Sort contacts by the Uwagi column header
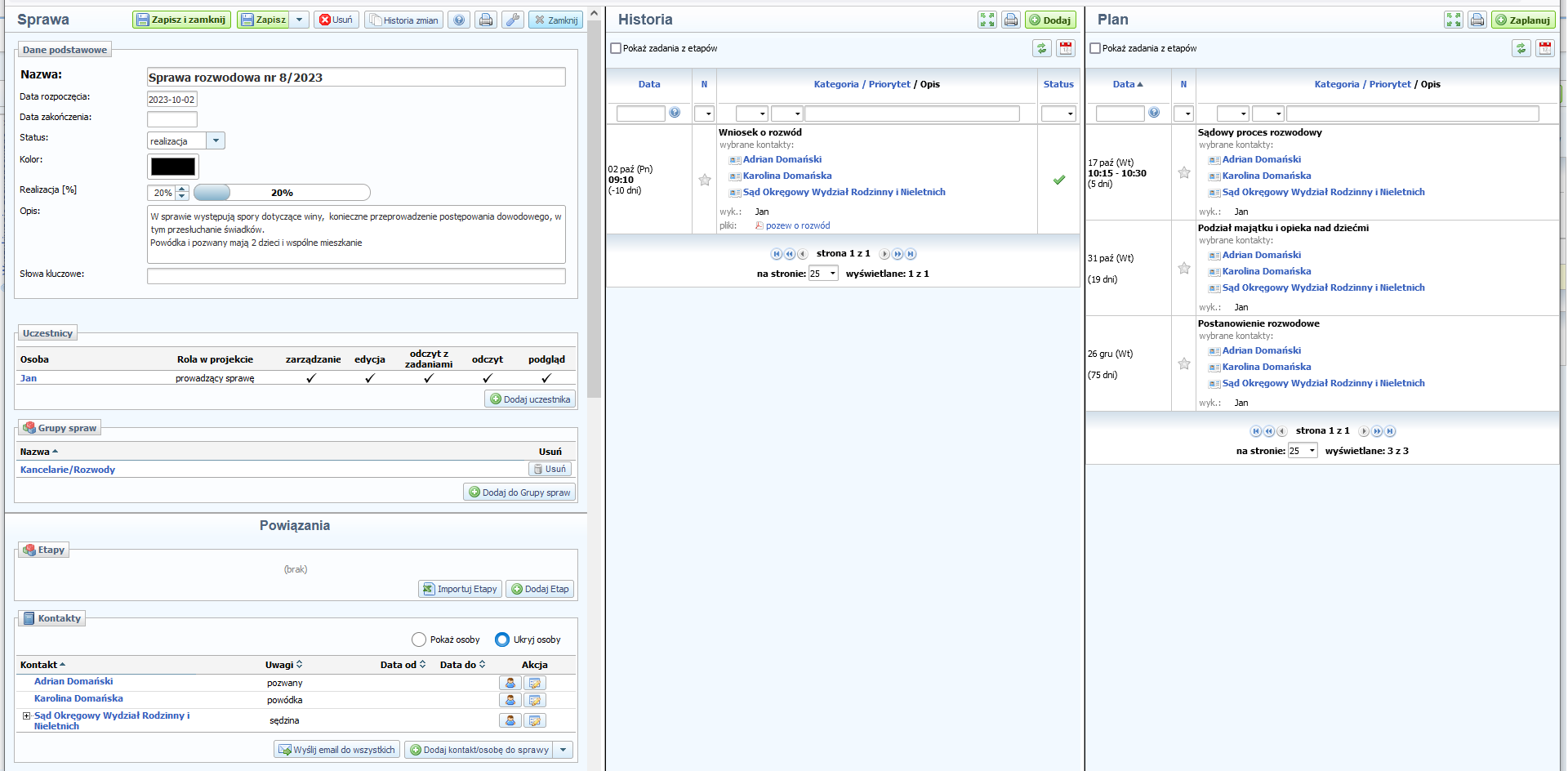The height and width of the screenshot is (771, 1568). tap(283, 665)
